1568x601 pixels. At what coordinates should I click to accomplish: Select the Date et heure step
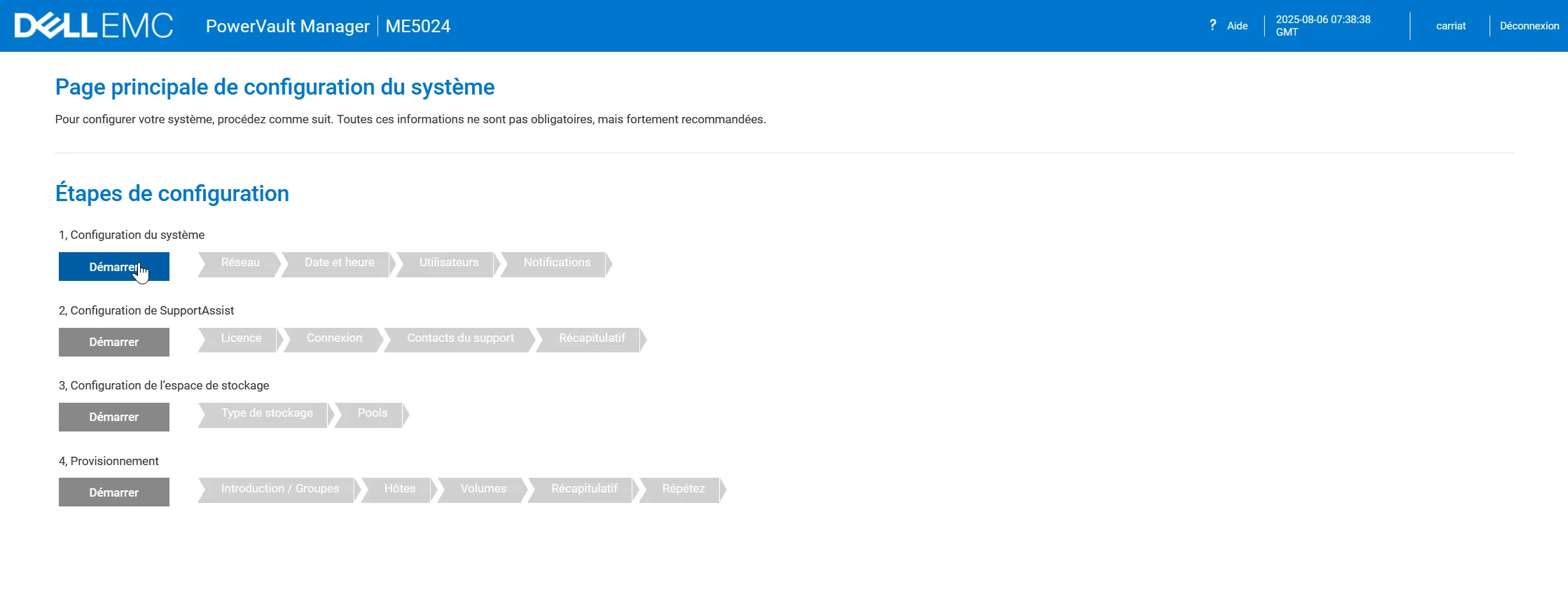(339, 263)
